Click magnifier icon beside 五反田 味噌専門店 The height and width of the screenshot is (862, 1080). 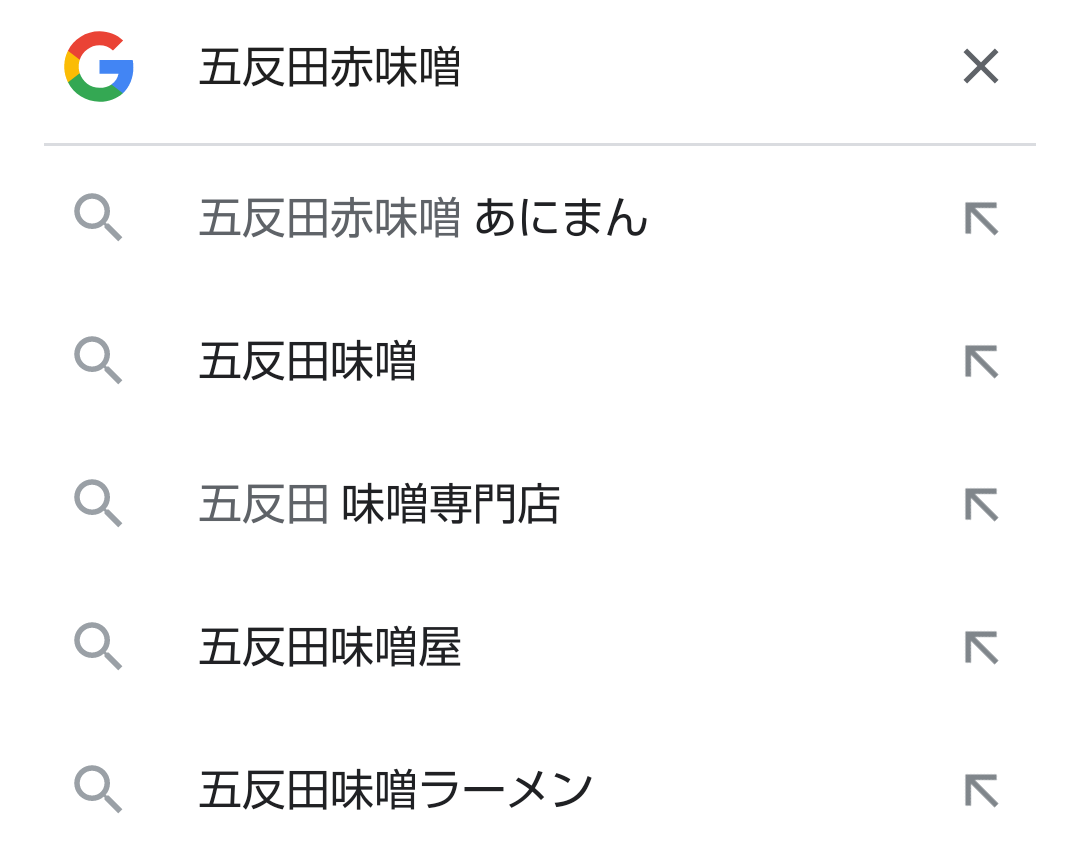(98, 504)
